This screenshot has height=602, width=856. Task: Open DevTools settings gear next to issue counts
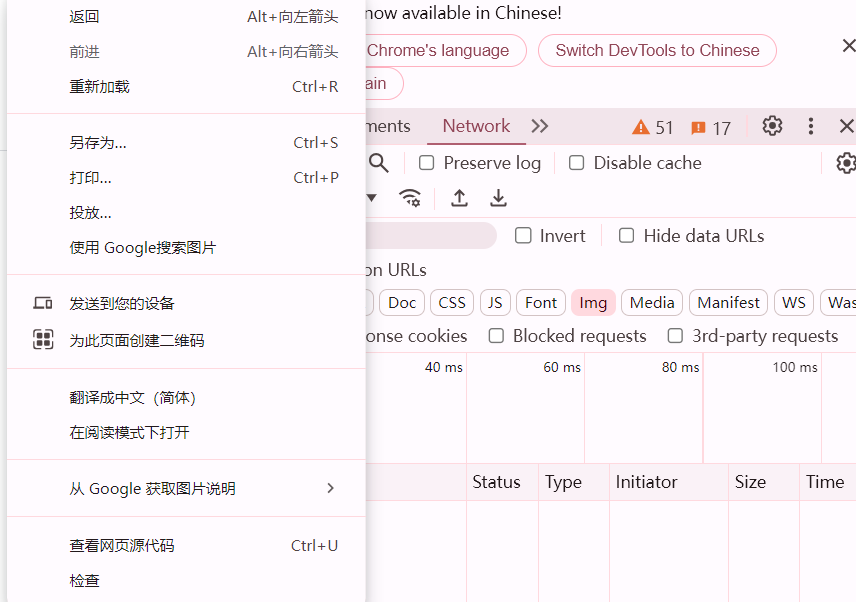(772, 126)
